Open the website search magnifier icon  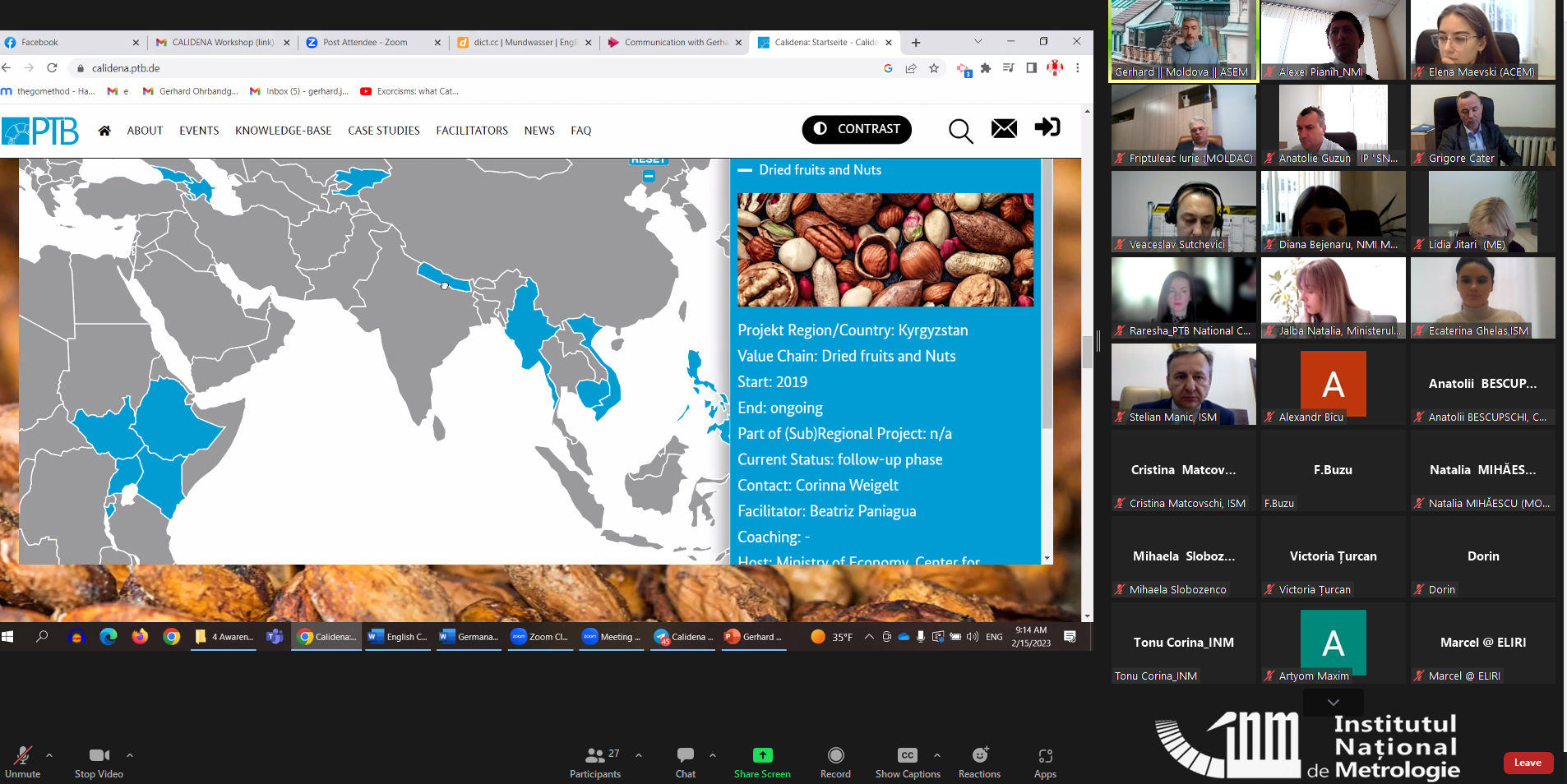point(960,131)
